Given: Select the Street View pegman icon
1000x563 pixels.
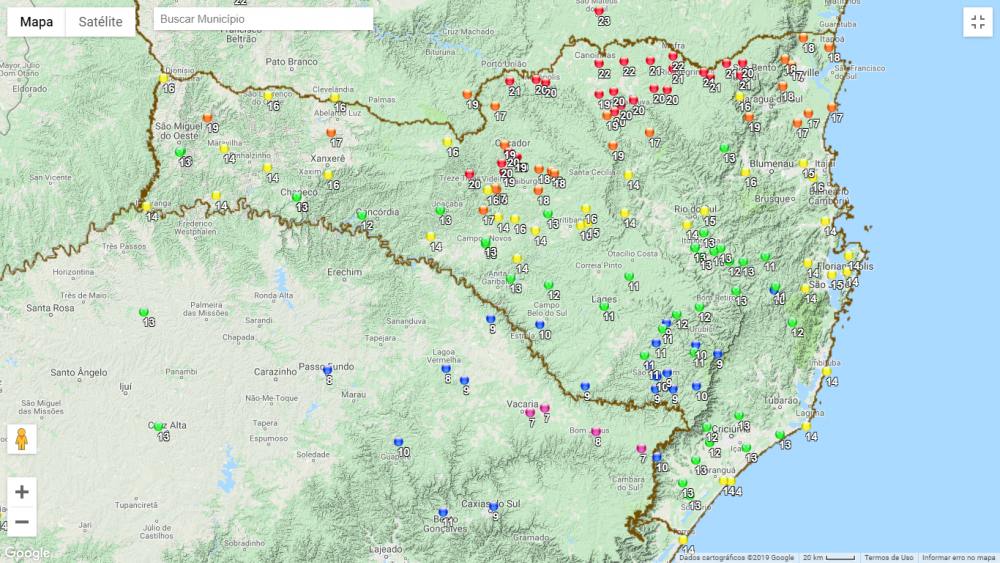Looking at the screenshot, I should (x=22, y=438).
